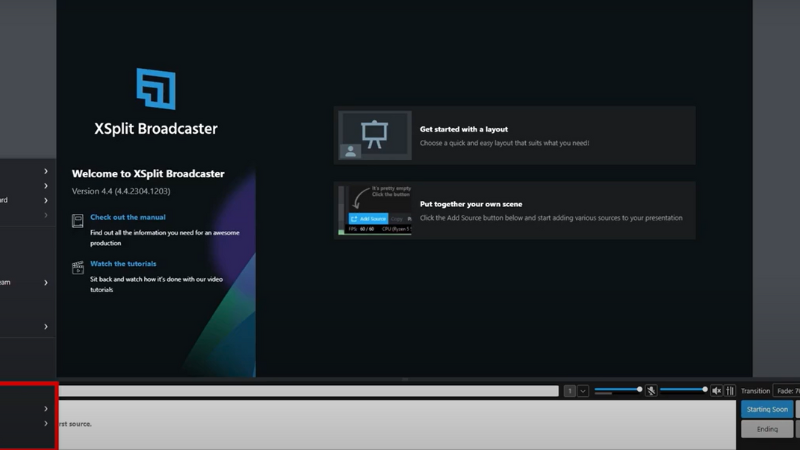Viewport: 800px width, 450px height.
Task: Mute the system speaker audio
Action: pos(716,391)
